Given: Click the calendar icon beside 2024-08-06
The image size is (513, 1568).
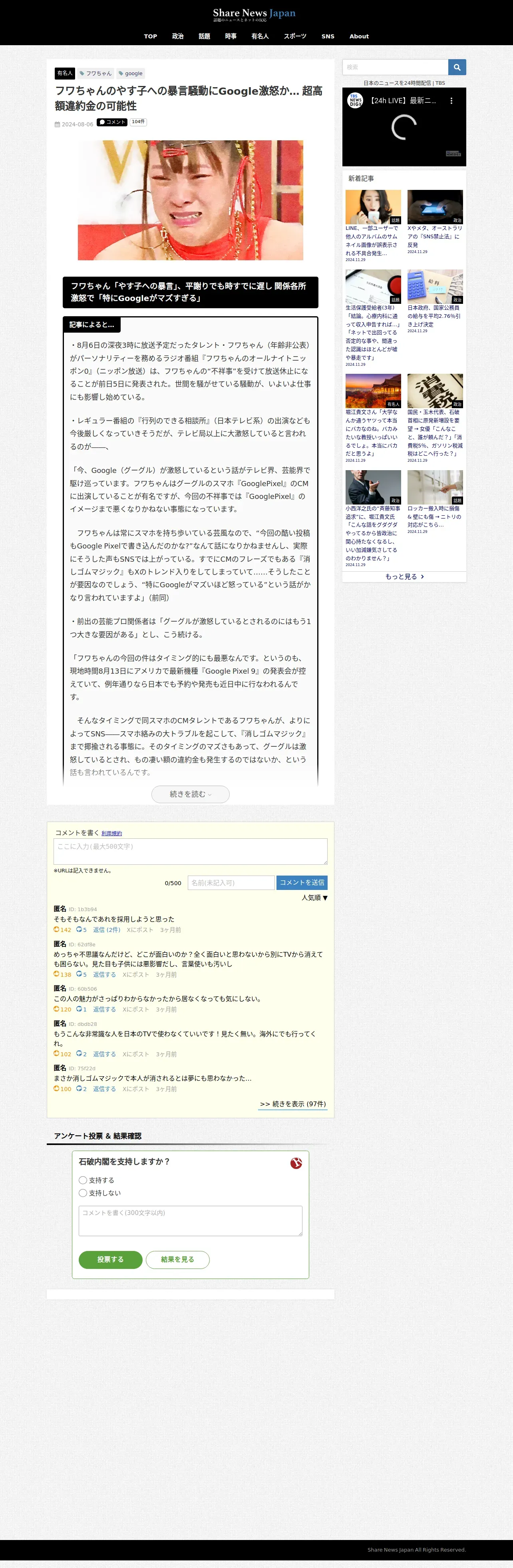Looking at the screenshot, I should [x=57, y=124].
